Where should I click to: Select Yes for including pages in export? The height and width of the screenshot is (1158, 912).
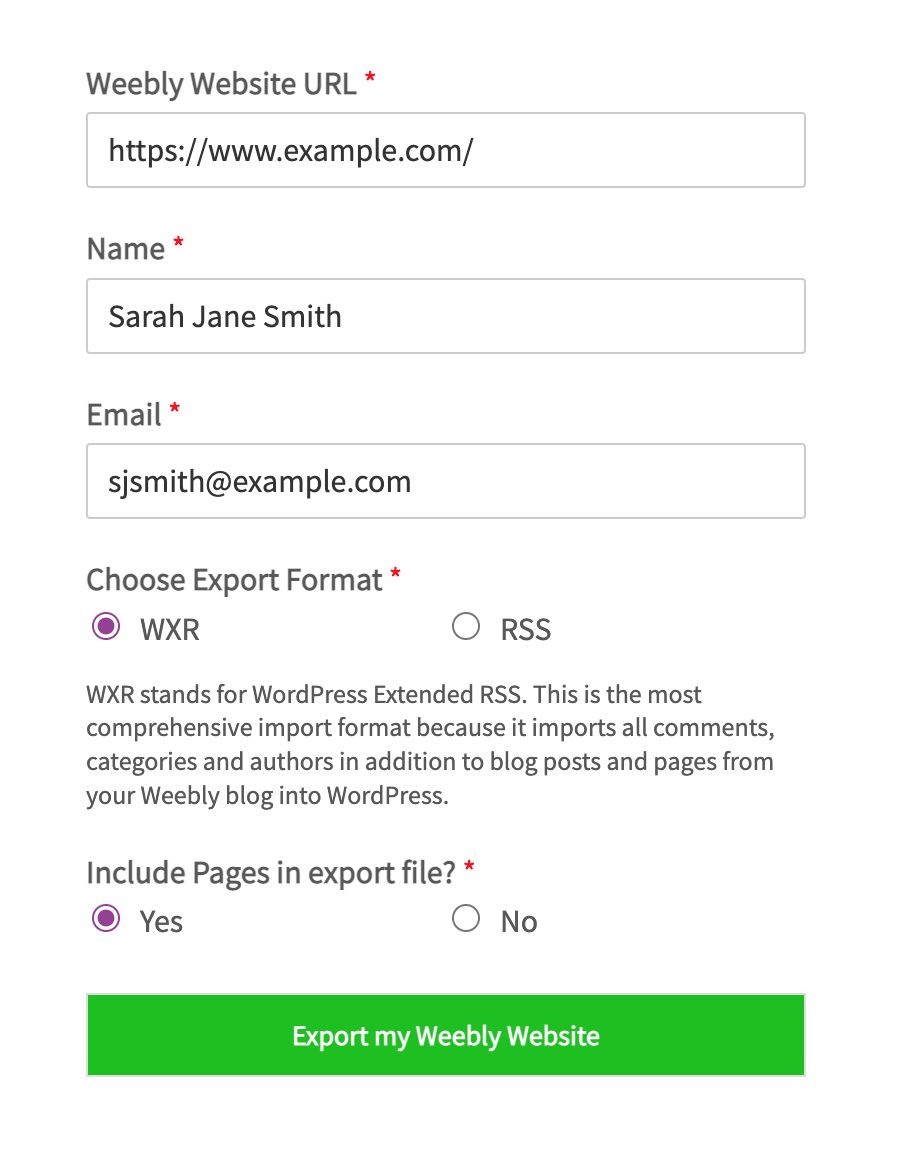pos(105,918)
